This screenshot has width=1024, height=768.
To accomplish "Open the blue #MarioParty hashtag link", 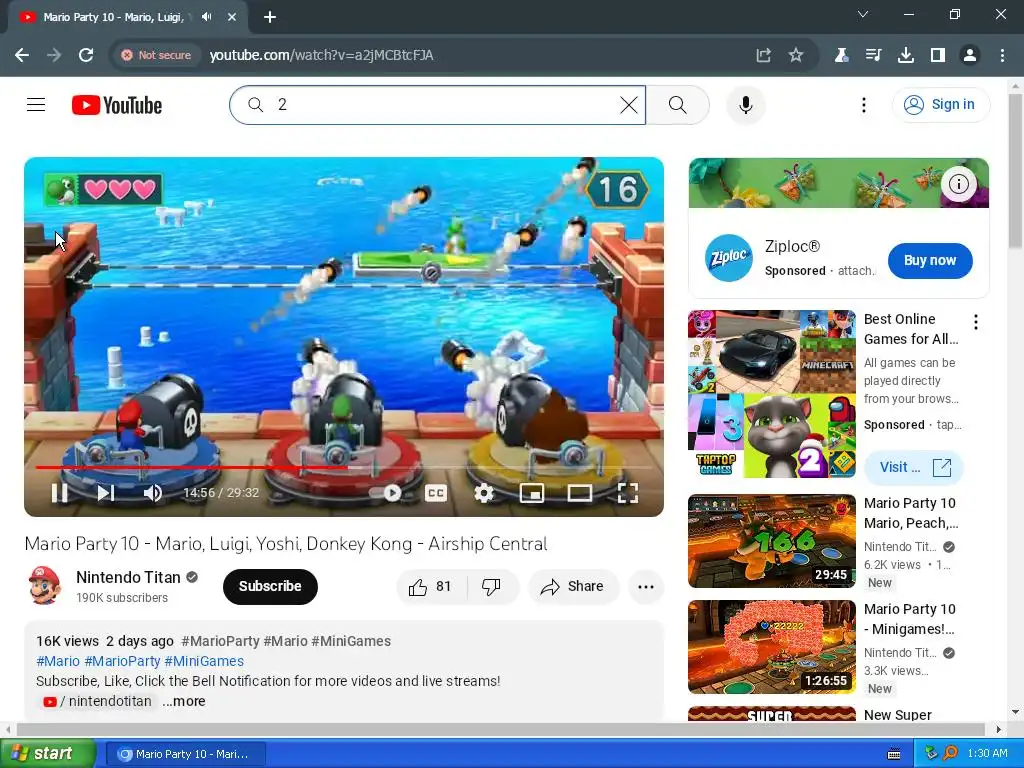I will (x=122, y=661).
